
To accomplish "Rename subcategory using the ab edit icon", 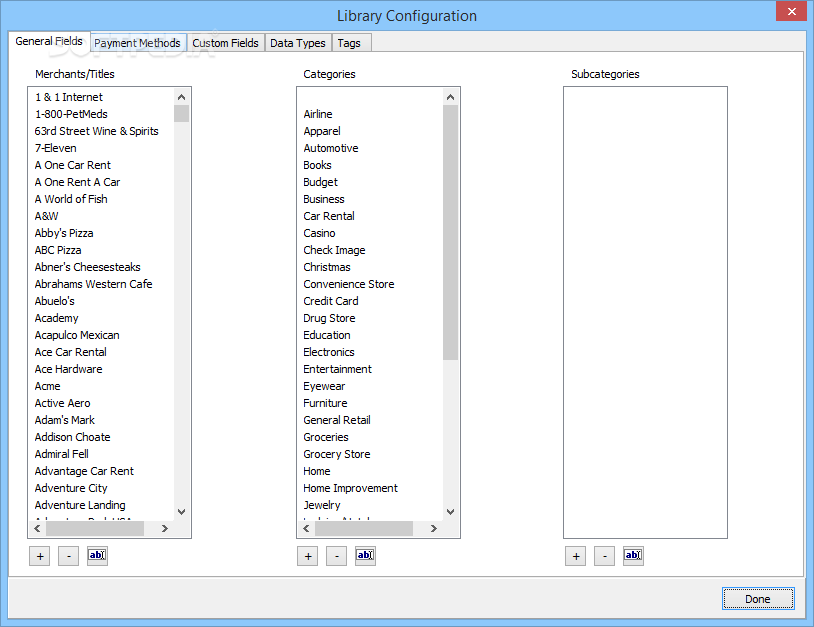I will pyautogui.click(x=633, y=556).
